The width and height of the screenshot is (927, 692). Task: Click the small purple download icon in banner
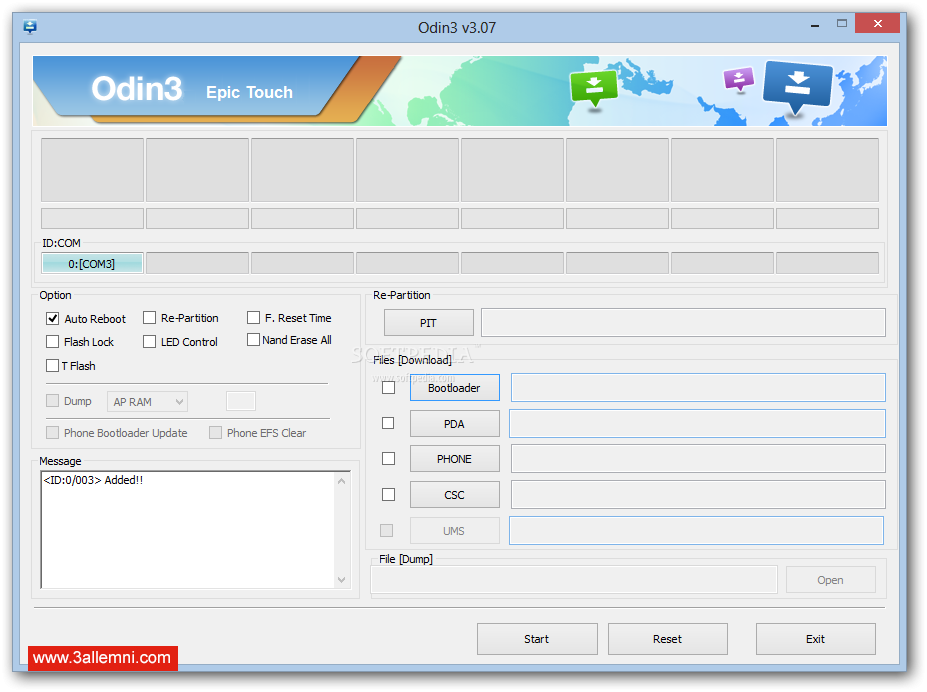tap(738, 79)
